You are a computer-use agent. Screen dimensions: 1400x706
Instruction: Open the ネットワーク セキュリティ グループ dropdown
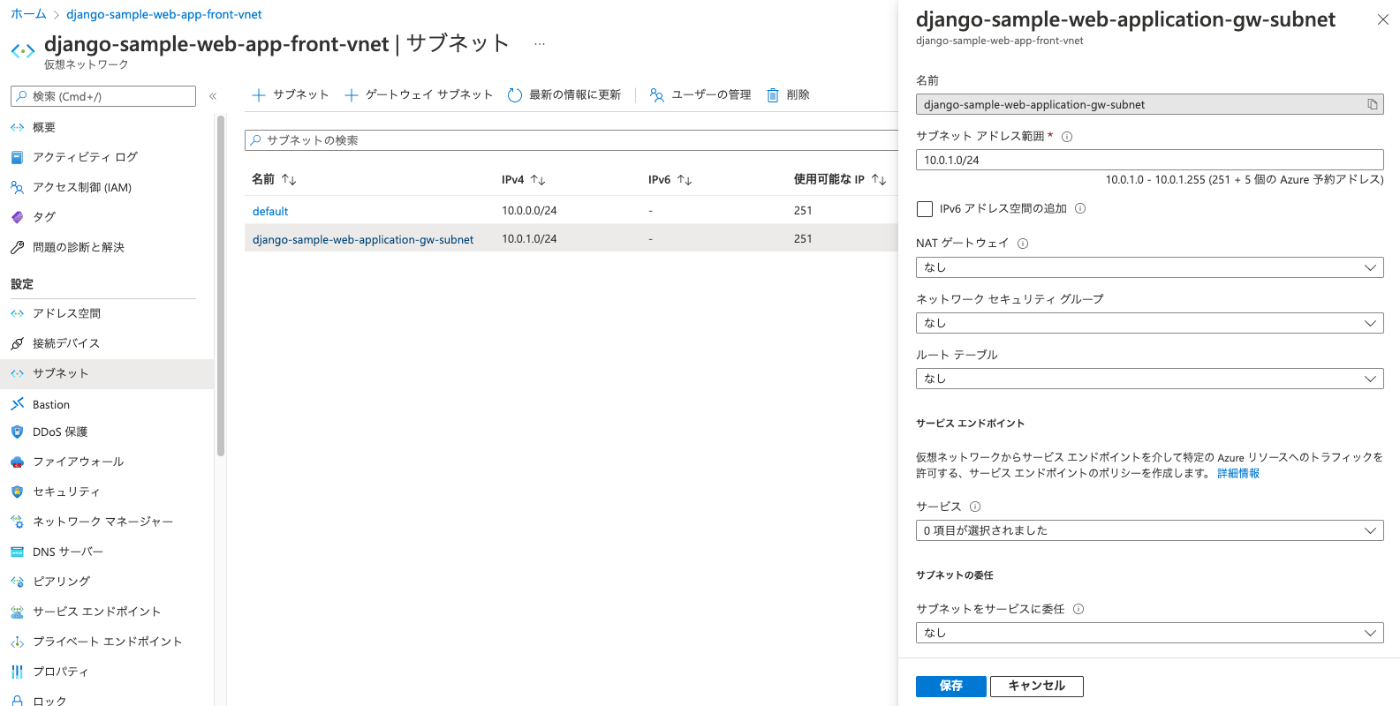(1150, 323)
